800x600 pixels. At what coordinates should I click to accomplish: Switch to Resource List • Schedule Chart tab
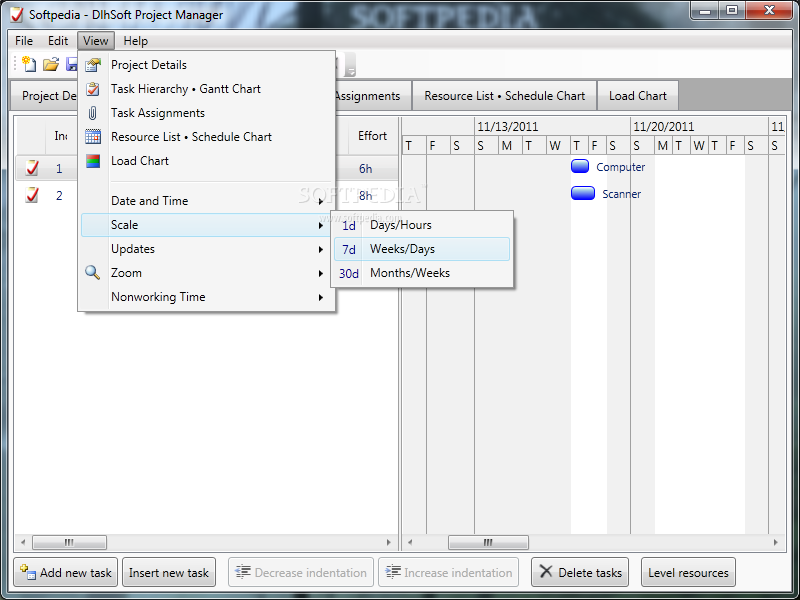point(505,96)
